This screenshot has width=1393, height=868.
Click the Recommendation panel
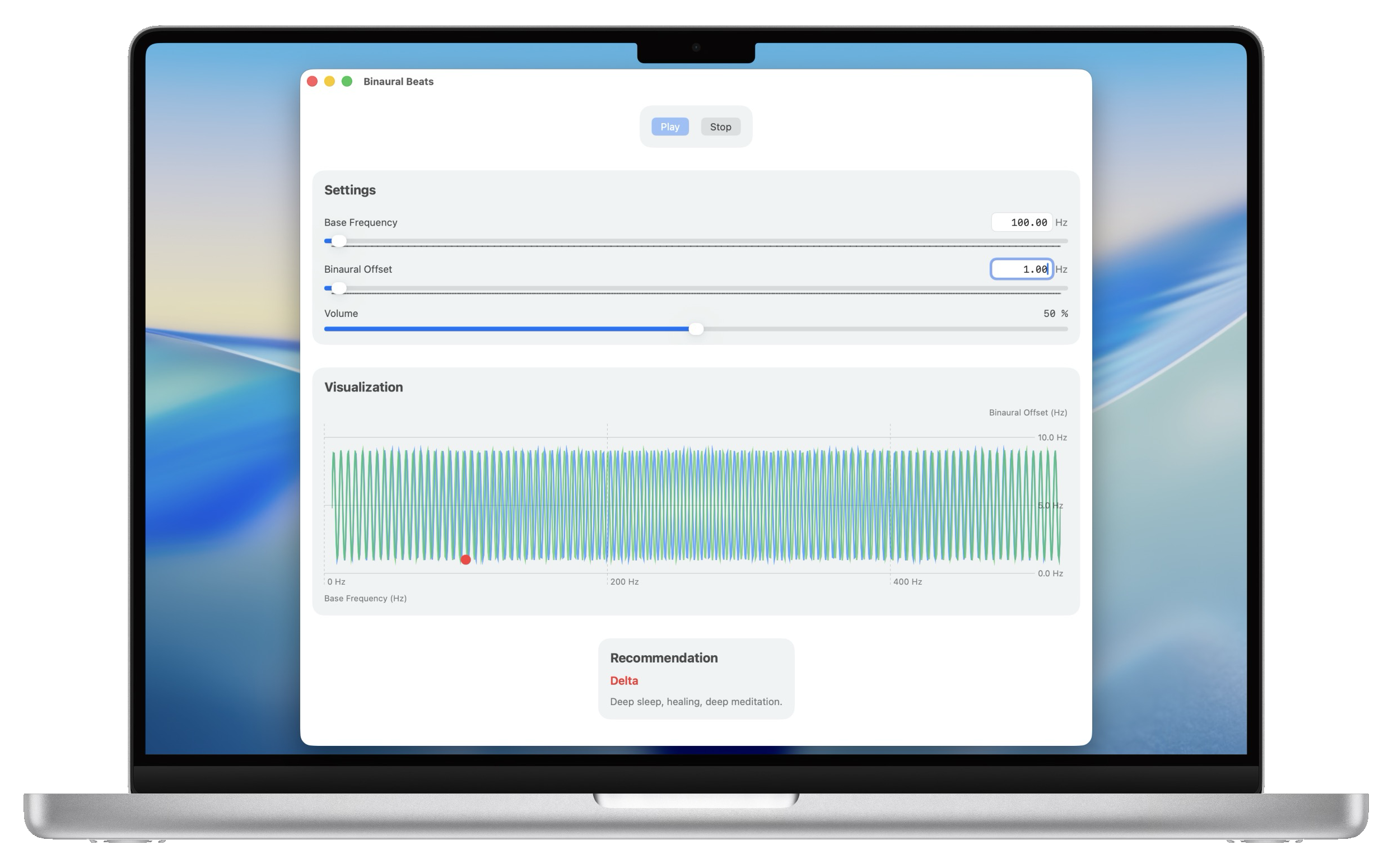(x=697, y=679)
